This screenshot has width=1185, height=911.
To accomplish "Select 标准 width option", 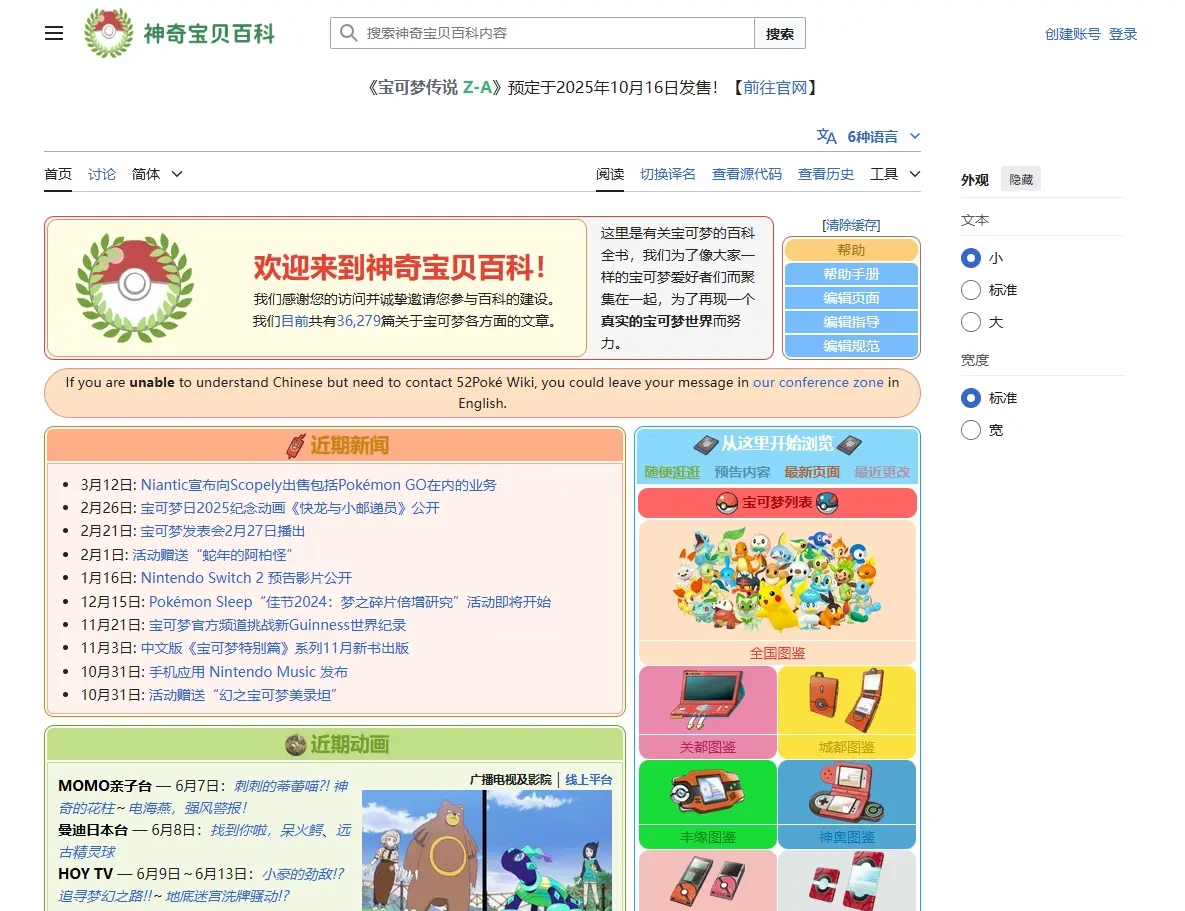I will [x=971, y=398].
